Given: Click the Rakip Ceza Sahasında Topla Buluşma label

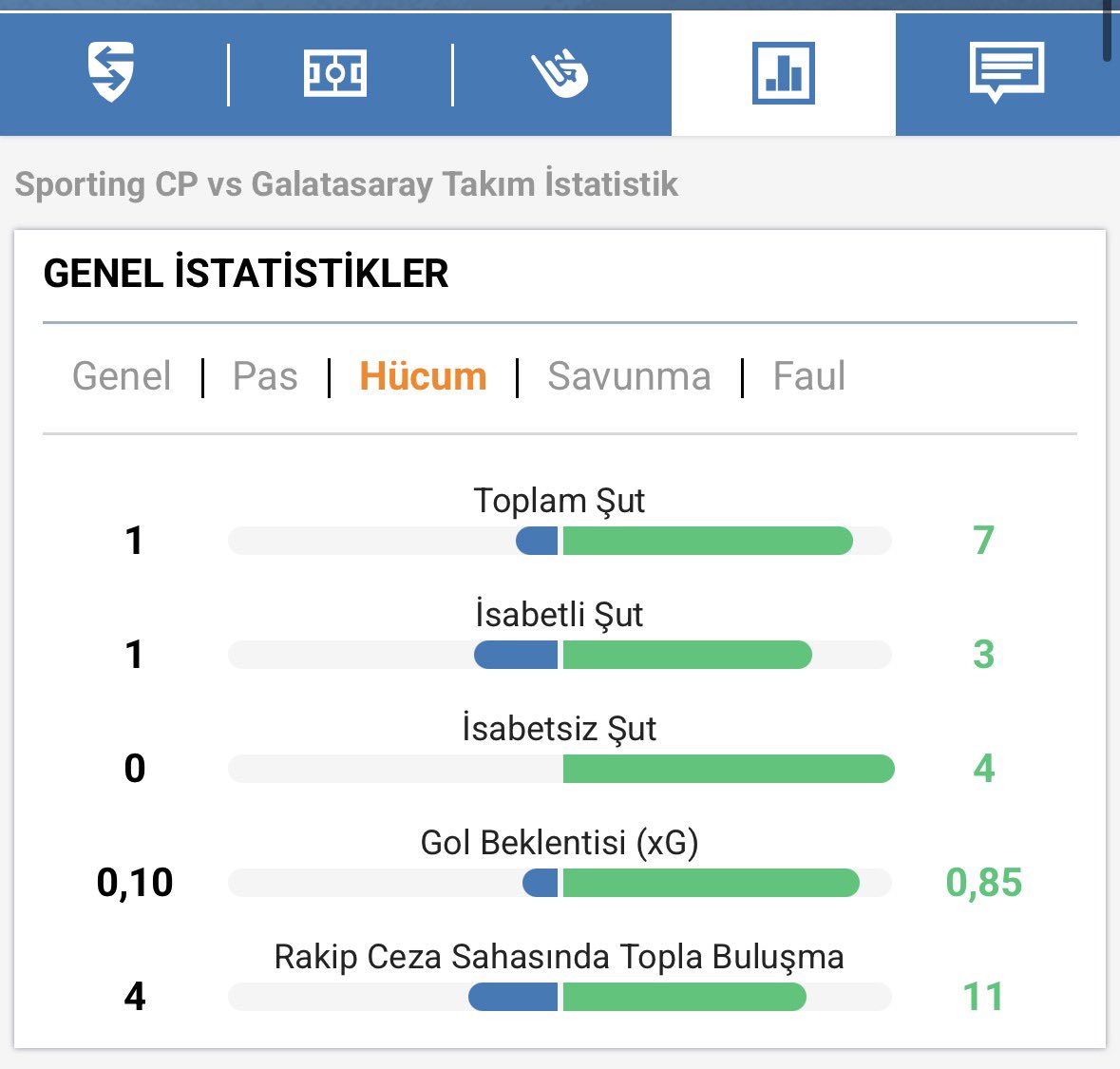Looking at the screenshot, I should (x=560, y=958).
